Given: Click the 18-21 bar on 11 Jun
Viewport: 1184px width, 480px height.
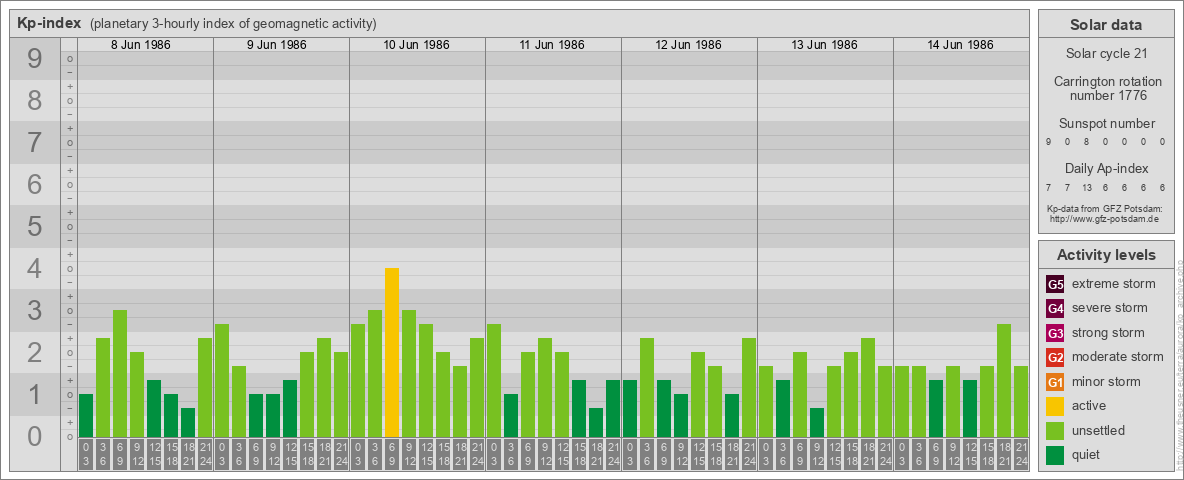Looking at the screenshot, I should coord(596,423).
